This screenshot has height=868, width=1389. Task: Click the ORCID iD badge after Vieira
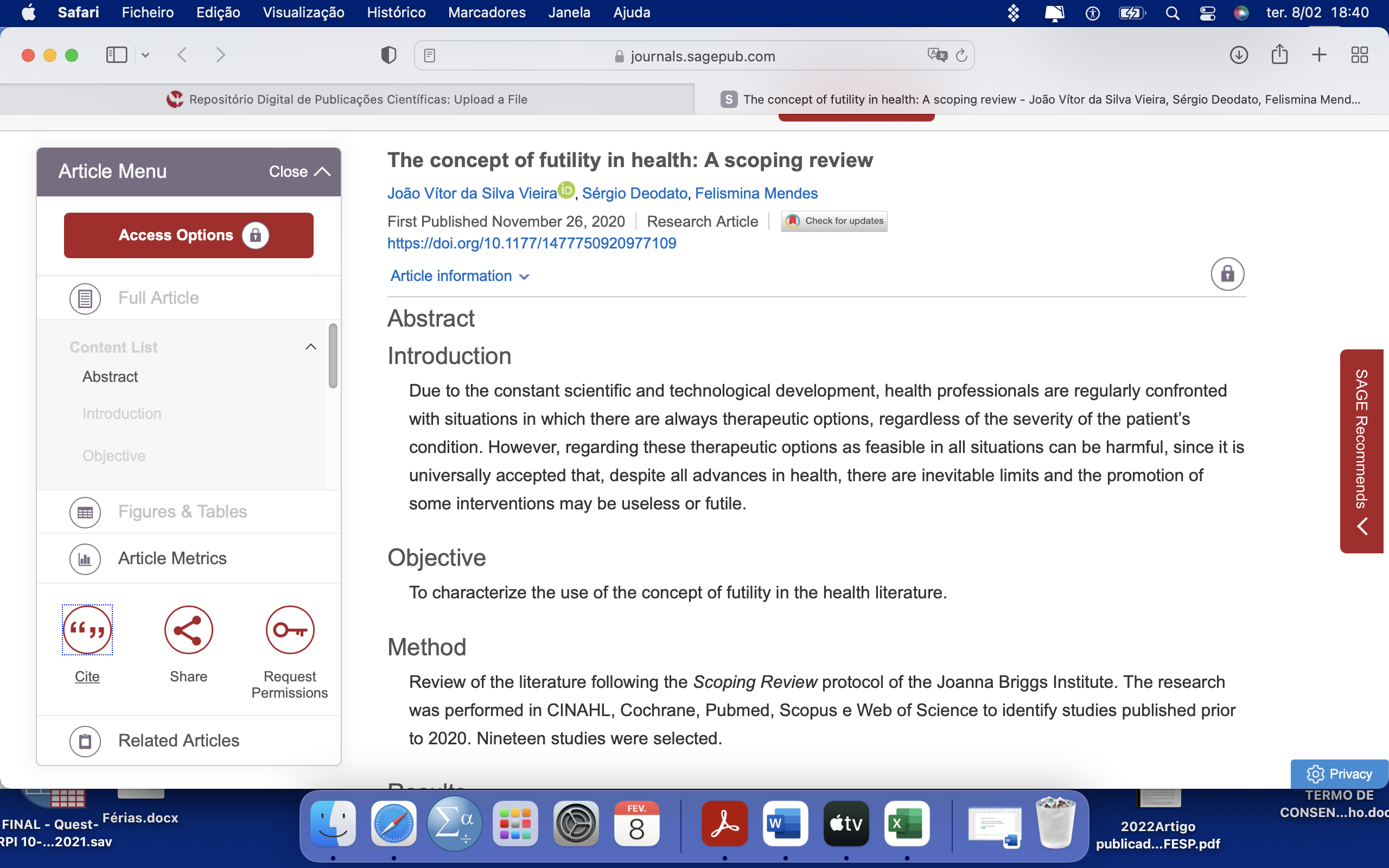click(x=566, y=190)
